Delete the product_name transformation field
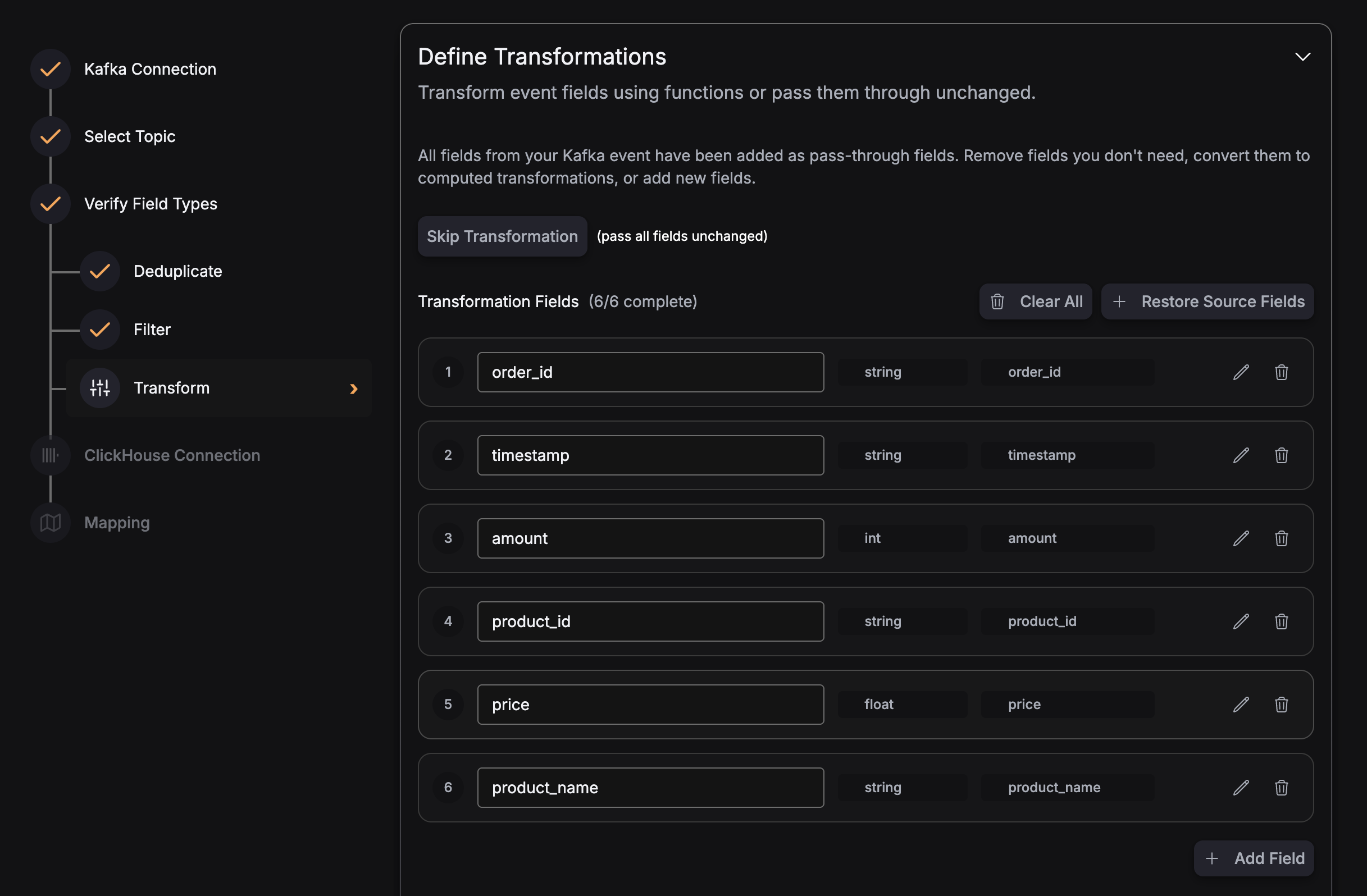 click(x=1282, y=787)
